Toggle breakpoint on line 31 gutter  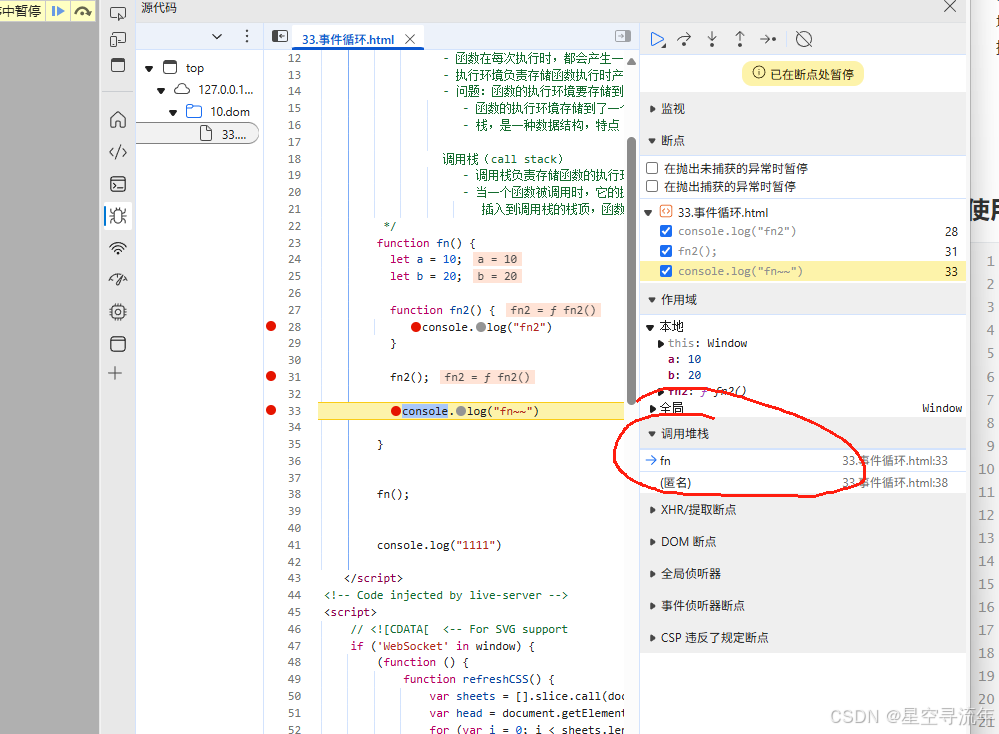click(271, 376)
